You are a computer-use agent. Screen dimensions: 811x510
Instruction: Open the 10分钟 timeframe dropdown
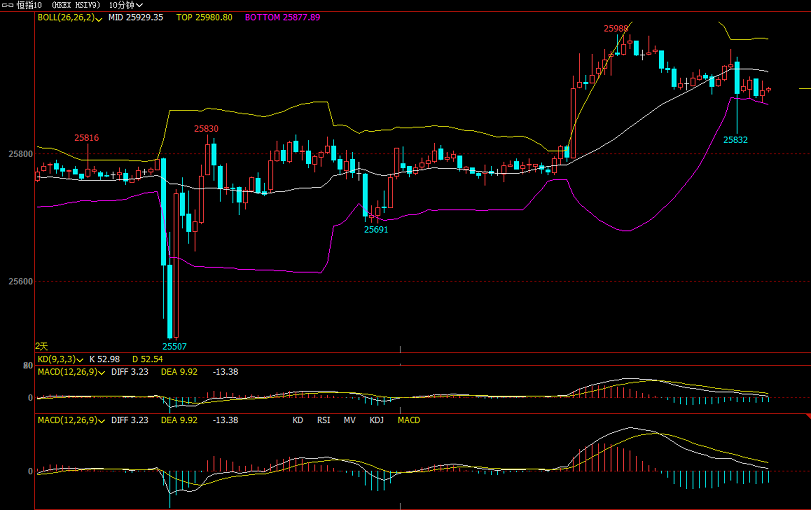click(126, 5)
